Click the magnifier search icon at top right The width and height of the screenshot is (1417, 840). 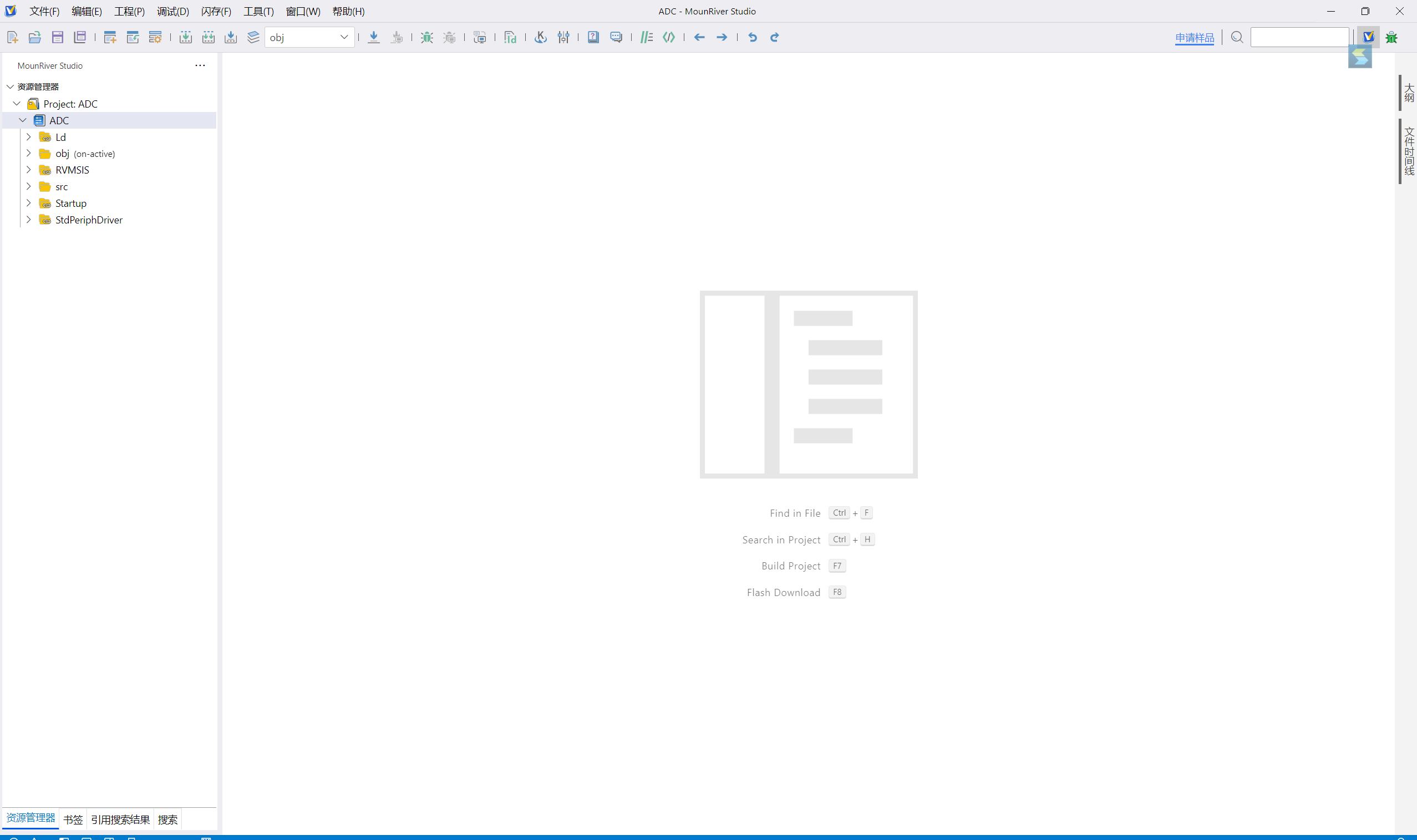pos(1237,37)
